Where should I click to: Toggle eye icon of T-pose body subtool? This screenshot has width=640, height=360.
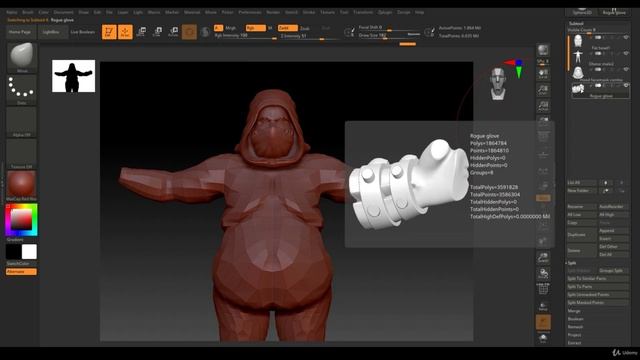click(626, 53)
